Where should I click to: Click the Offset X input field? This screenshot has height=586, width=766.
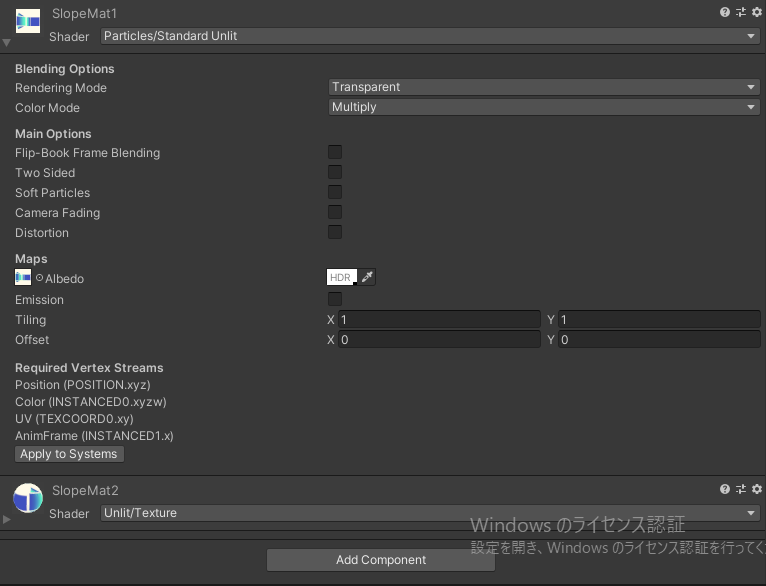coord(439,339)
